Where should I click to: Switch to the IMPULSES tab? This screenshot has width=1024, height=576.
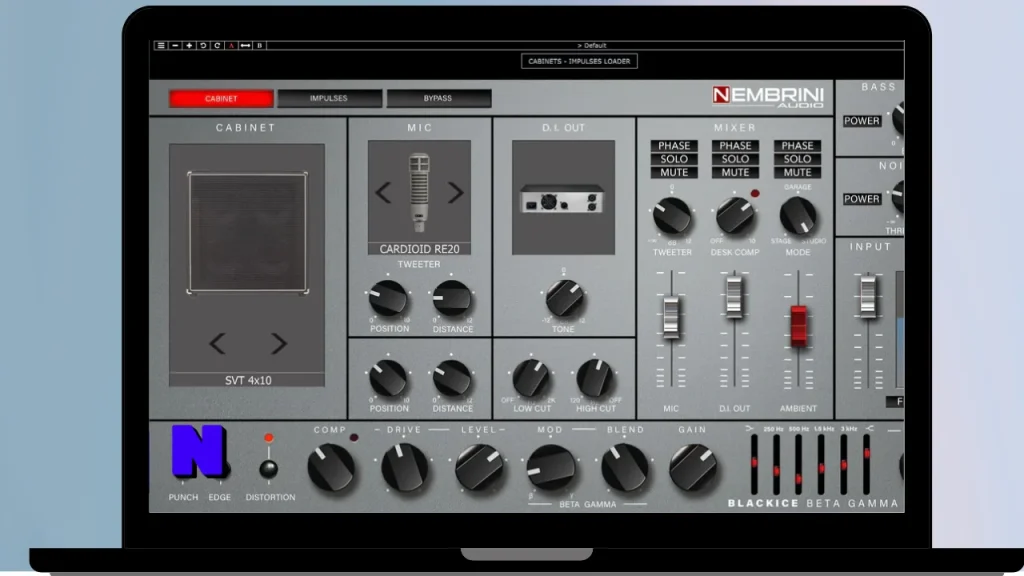(x=329, y=99)
